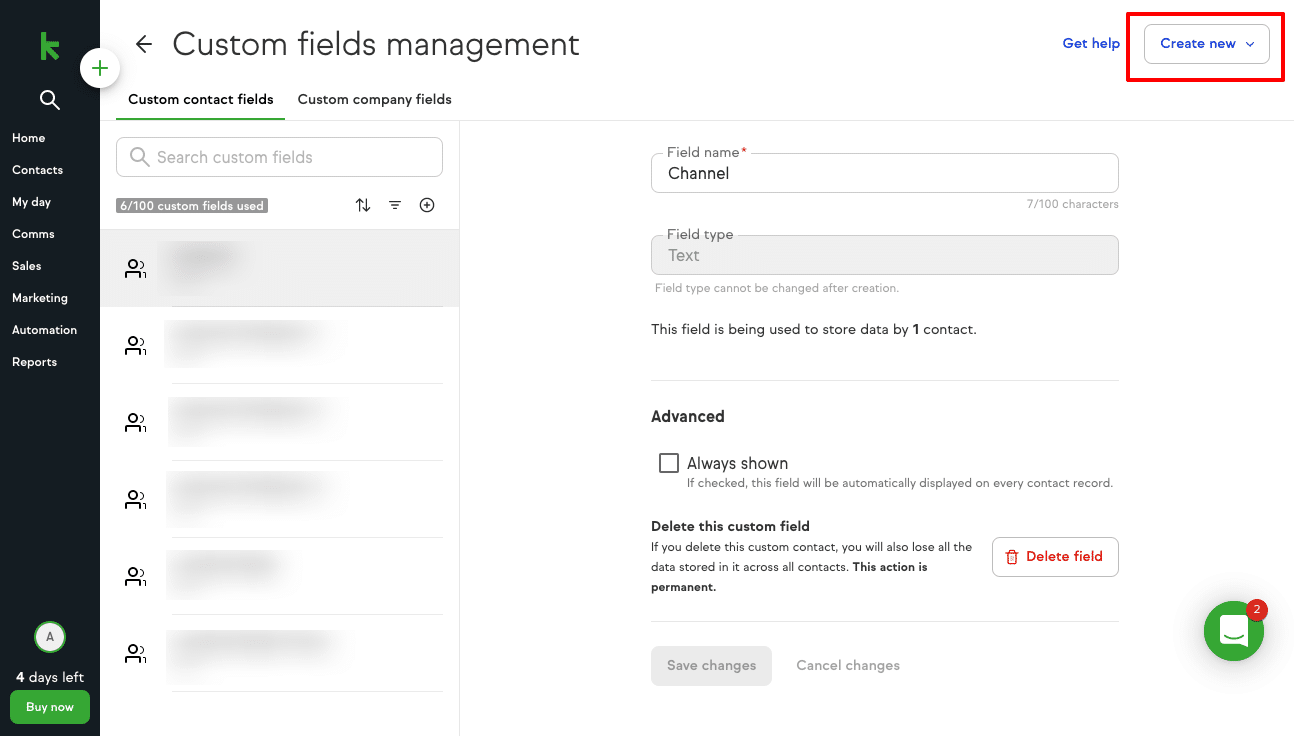Image resolution: width=1294 pixels, height=736 pixels.
Task: Click the contact icon beside the first field
Action: [x=135, y=267]
